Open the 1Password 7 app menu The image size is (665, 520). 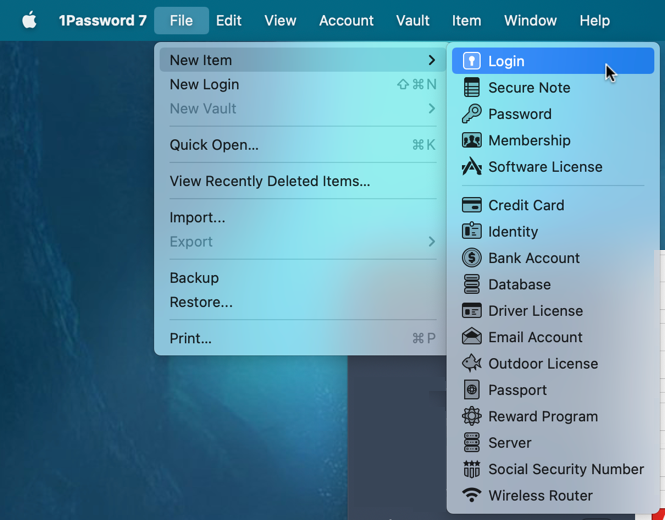[x=103, y=20]
